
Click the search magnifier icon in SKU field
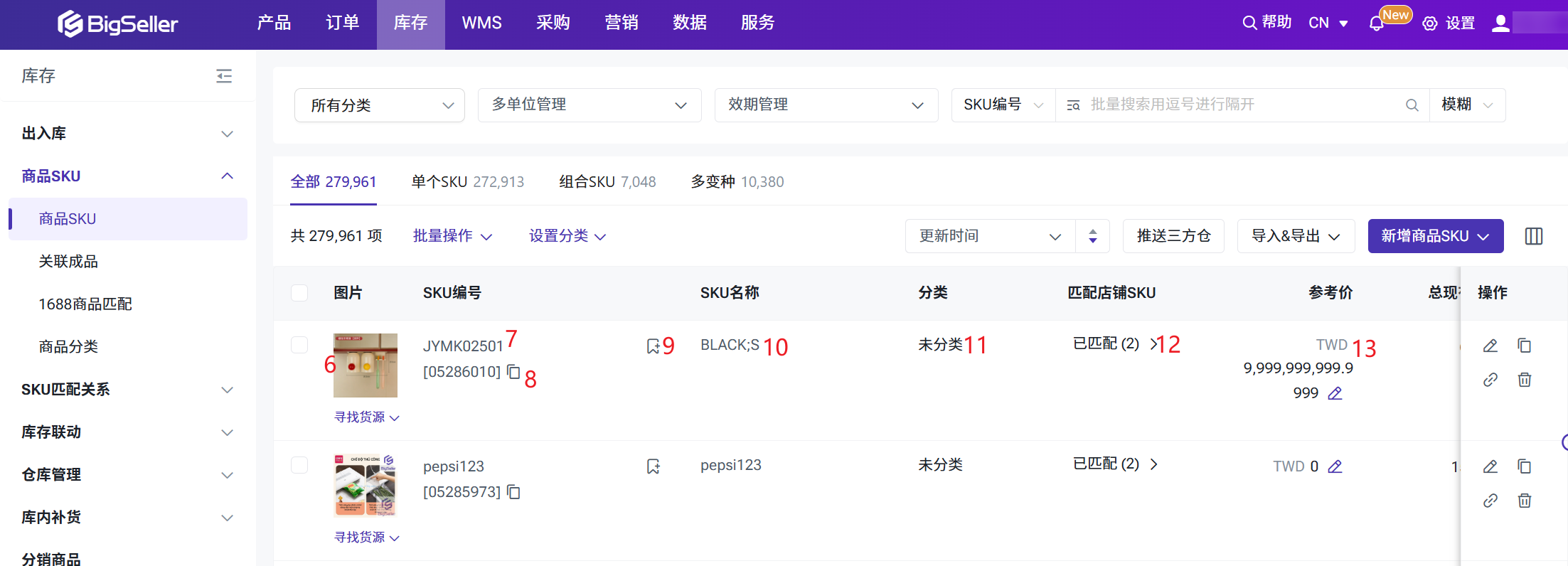(x=1412, y=105)
